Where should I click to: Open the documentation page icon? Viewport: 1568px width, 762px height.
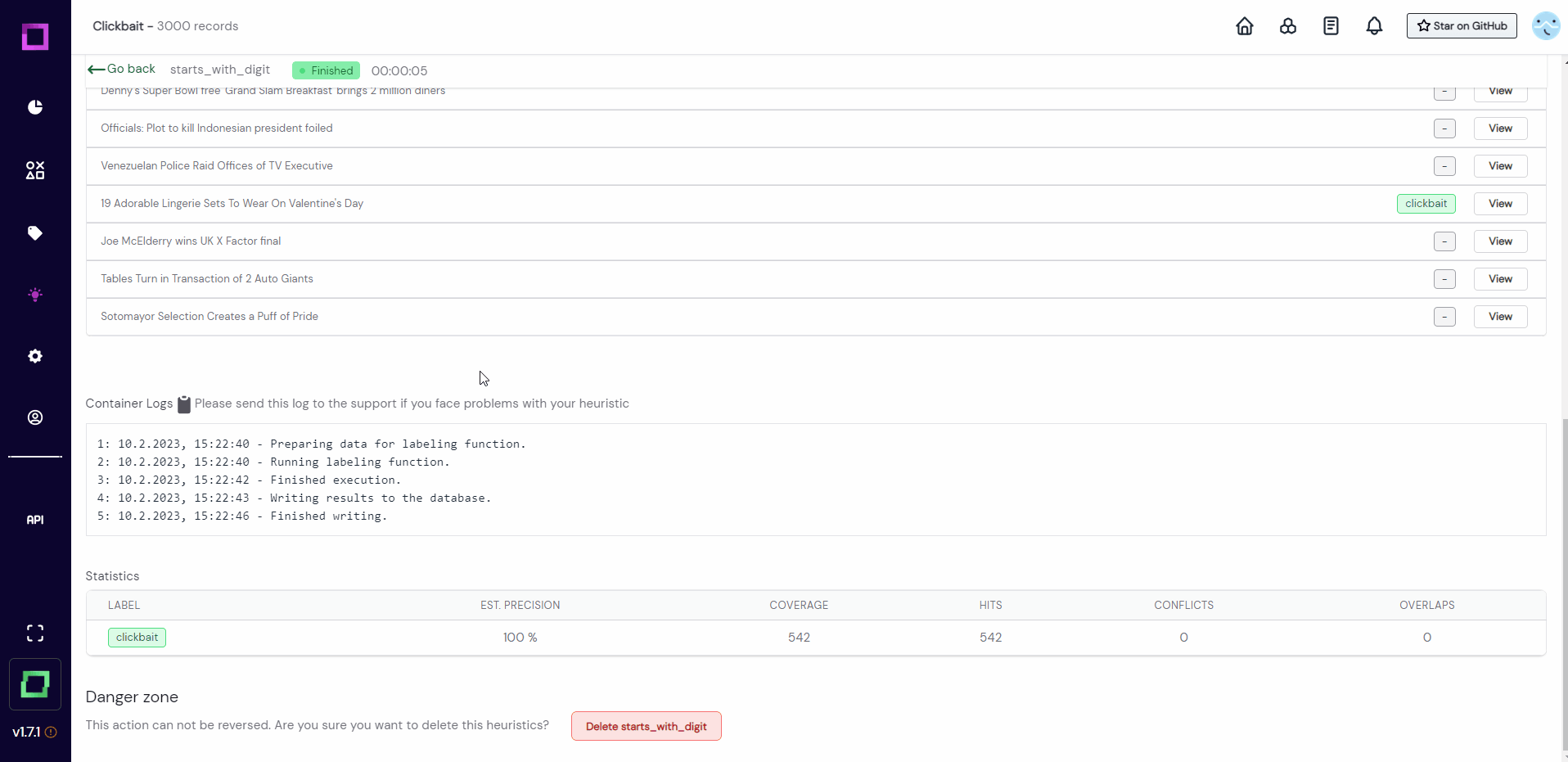tap(1331, 26)
